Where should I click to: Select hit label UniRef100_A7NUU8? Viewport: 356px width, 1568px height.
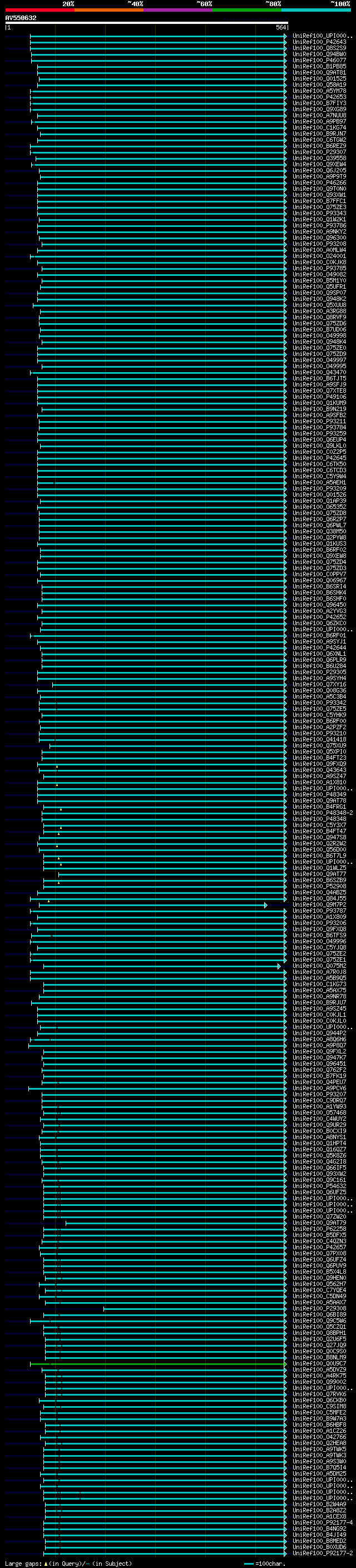coord(319,116)
